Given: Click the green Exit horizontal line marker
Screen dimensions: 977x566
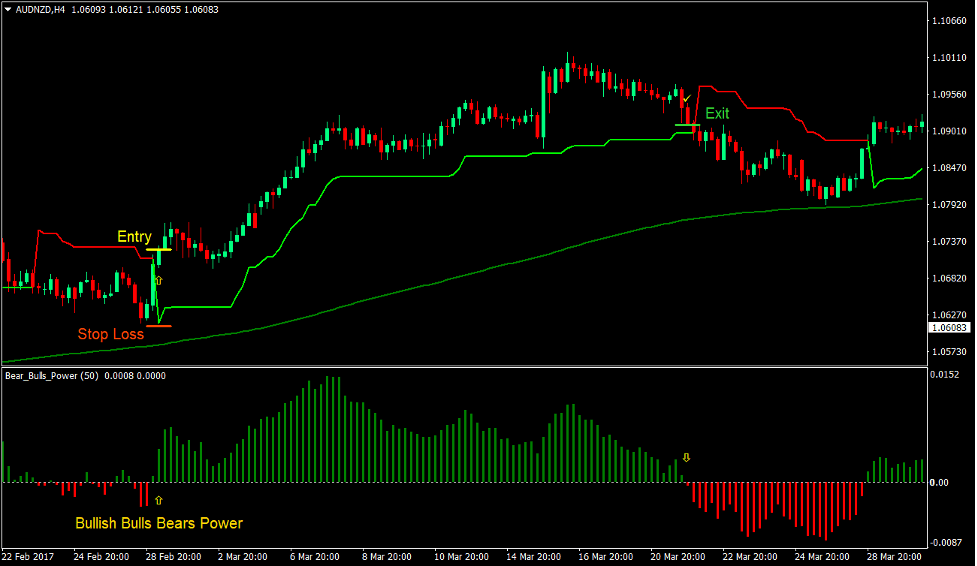Looking at the screenshot, I should 687,125.
